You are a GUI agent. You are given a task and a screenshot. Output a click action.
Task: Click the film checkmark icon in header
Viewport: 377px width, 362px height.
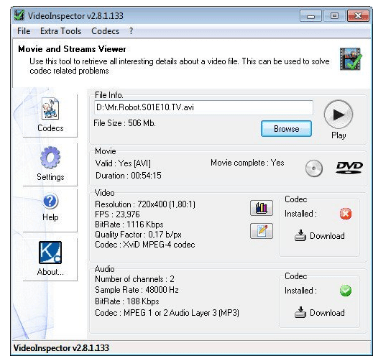tap(350, 59)
